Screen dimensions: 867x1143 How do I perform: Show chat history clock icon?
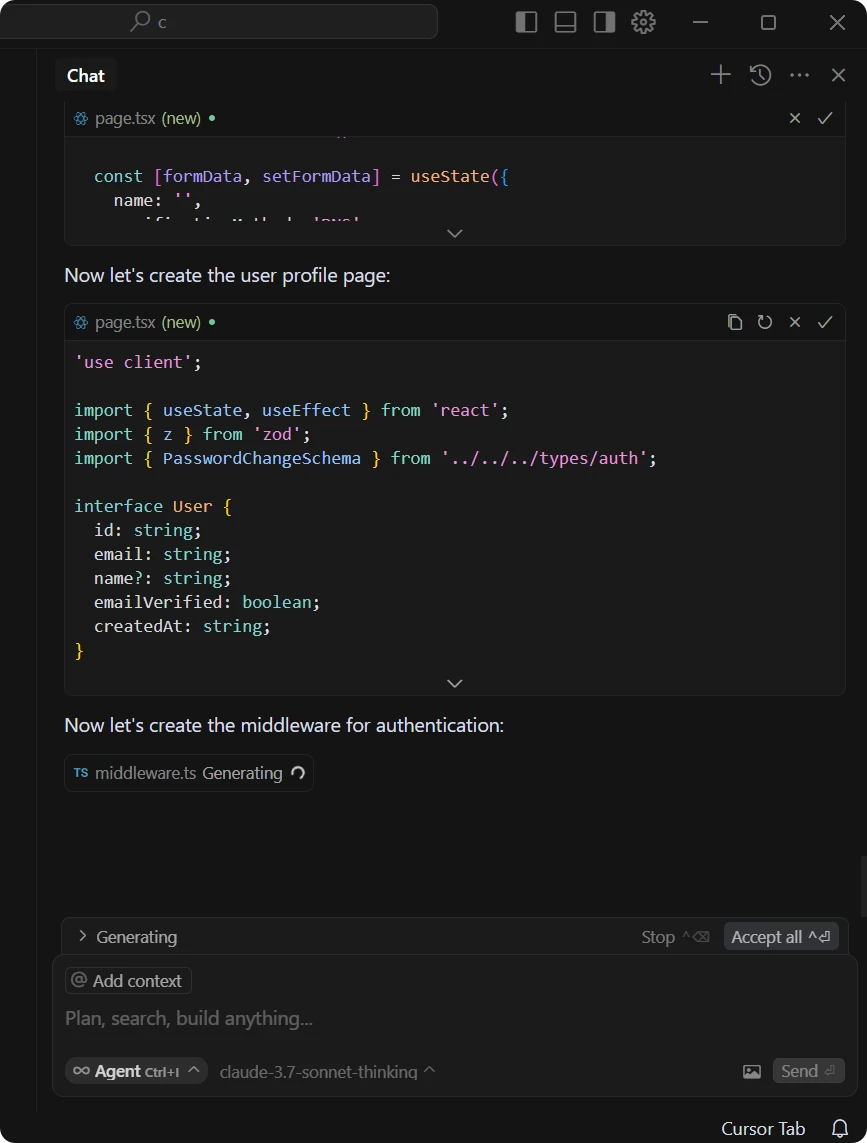coord(760,75)
